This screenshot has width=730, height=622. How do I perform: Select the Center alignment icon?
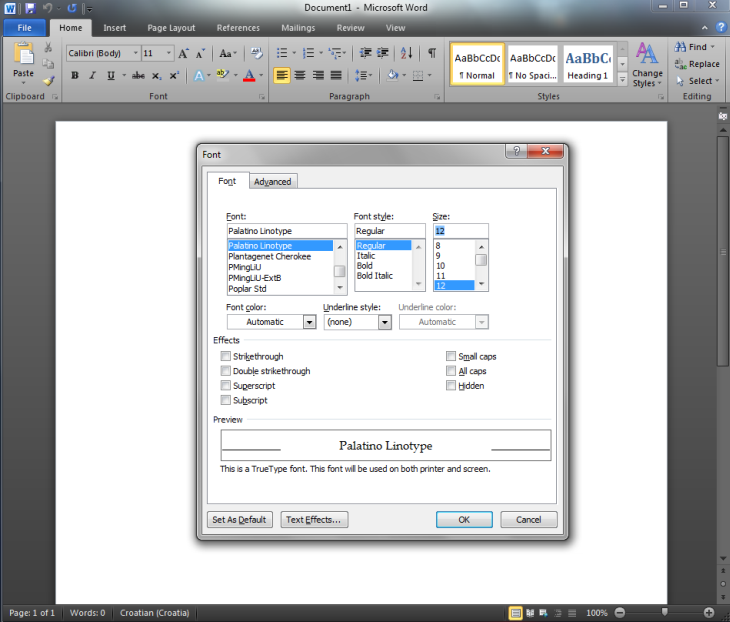[x=300, y=76]
